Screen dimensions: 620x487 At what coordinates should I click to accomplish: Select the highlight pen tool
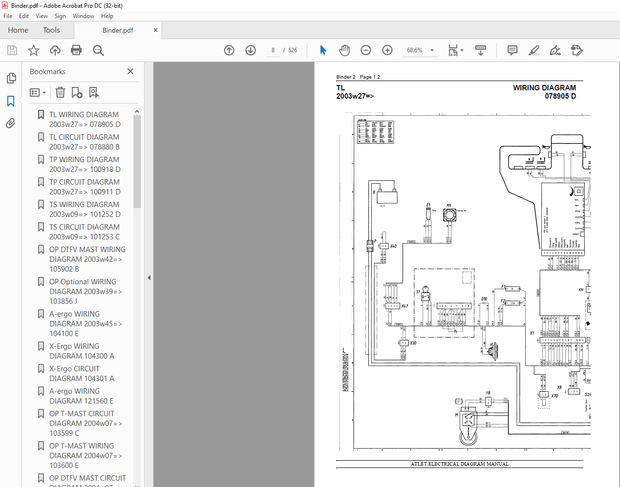pos(534,50)
